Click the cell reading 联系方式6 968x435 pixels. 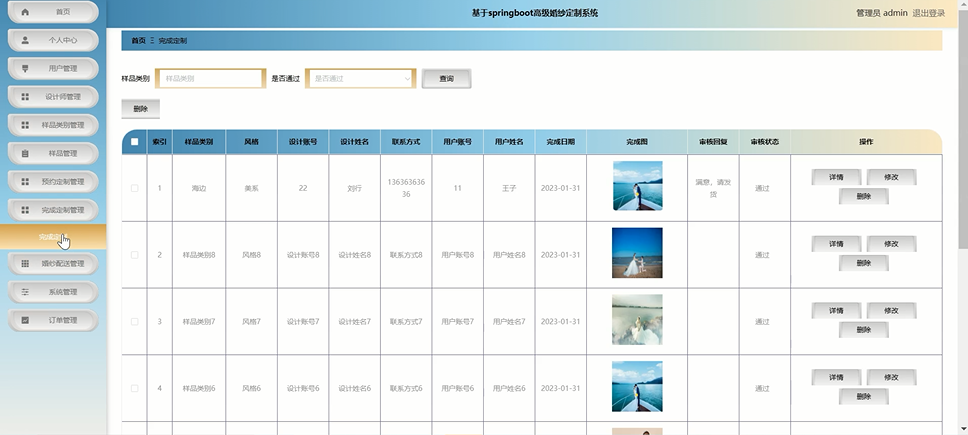(x=406, y=388)
